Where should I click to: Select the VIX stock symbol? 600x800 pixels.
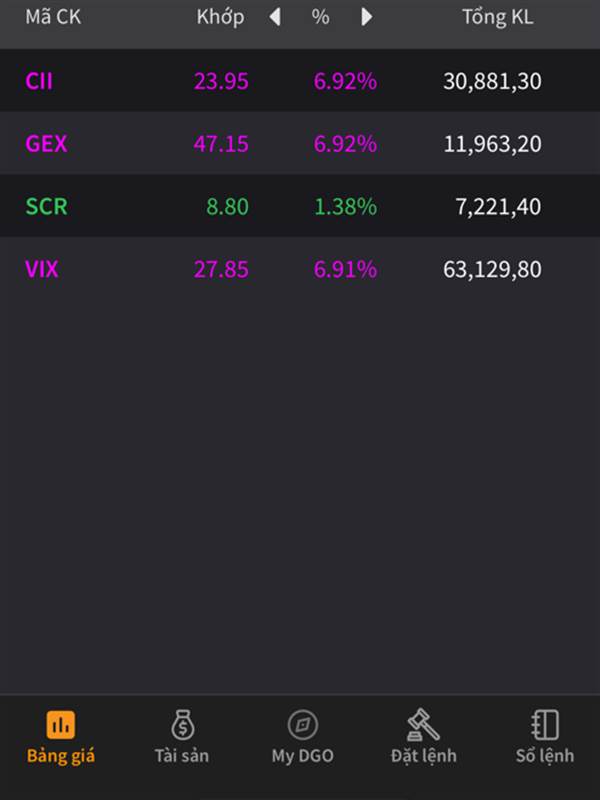[x=42, y=269]
